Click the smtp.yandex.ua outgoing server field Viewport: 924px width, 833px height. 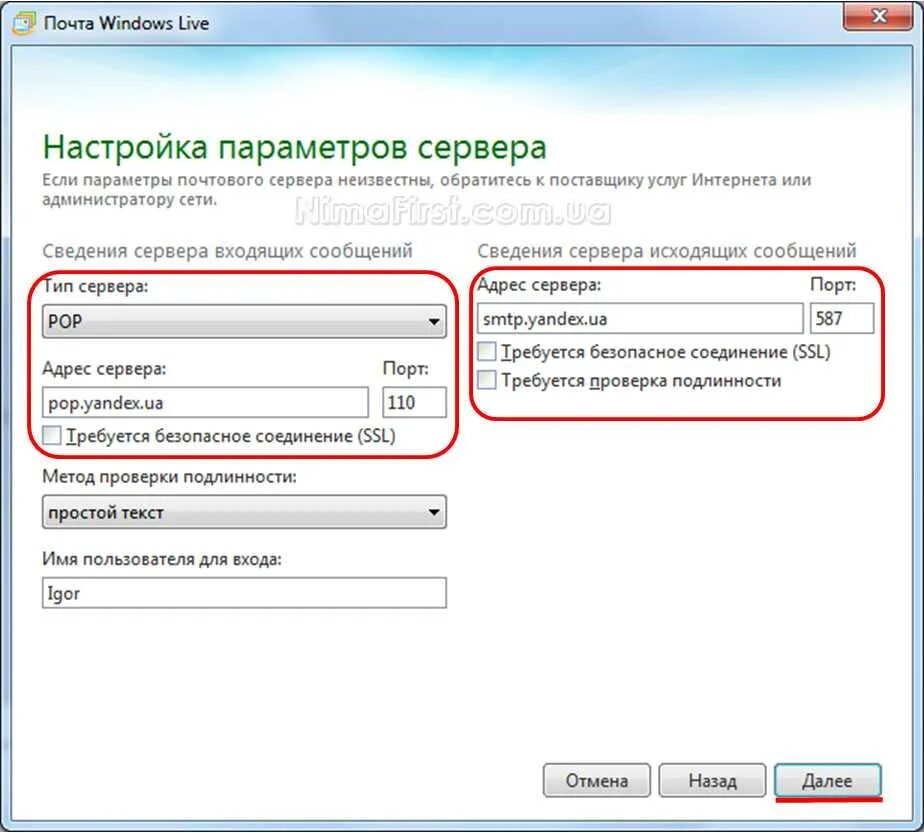pyautogui.click(x=640, y=319)
